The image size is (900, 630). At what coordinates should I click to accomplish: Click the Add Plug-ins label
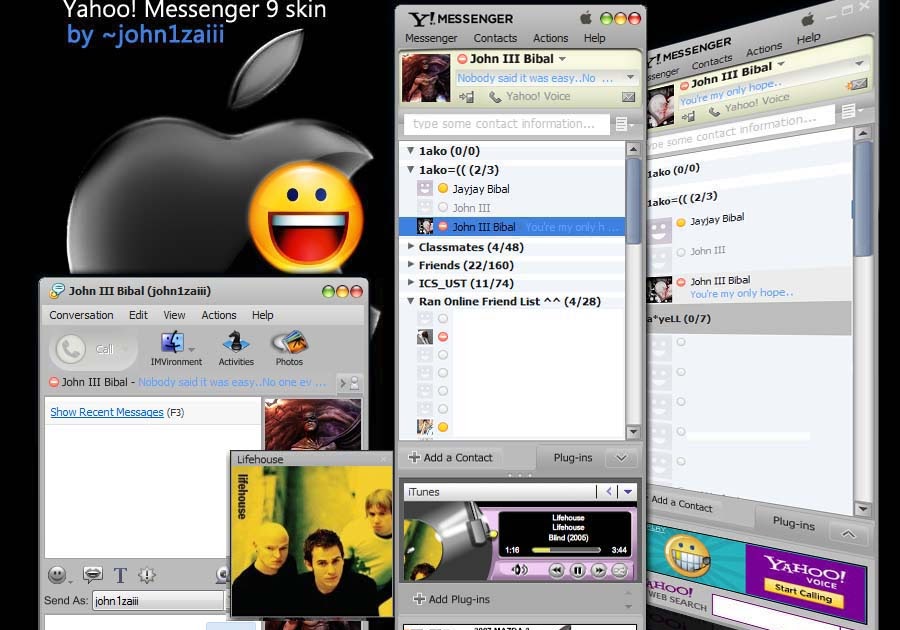pos(459,599)
